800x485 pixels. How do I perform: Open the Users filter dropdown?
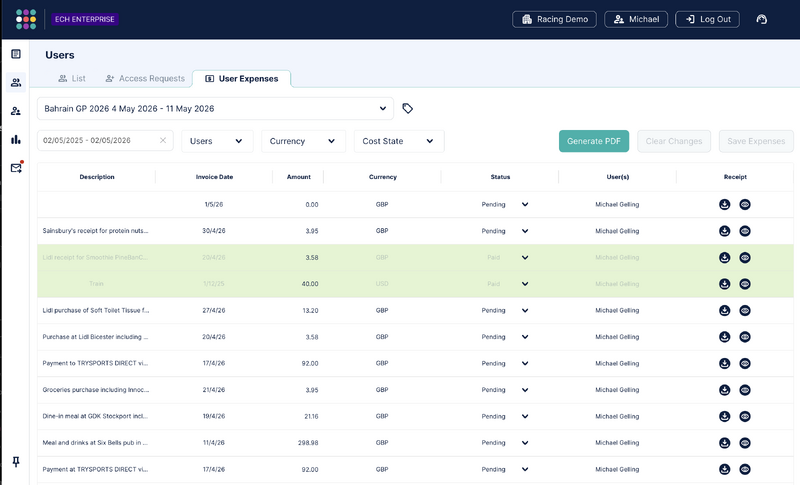click(217, 141)
